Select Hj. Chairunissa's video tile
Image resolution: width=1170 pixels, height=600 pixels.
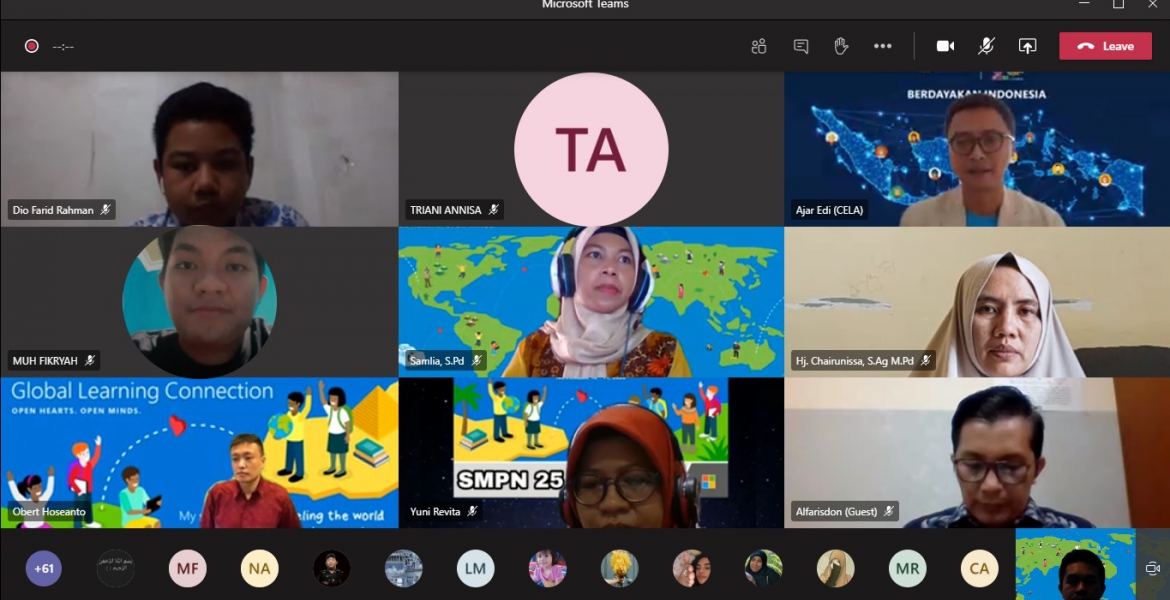pyautogui.click(x=977, y=302)
